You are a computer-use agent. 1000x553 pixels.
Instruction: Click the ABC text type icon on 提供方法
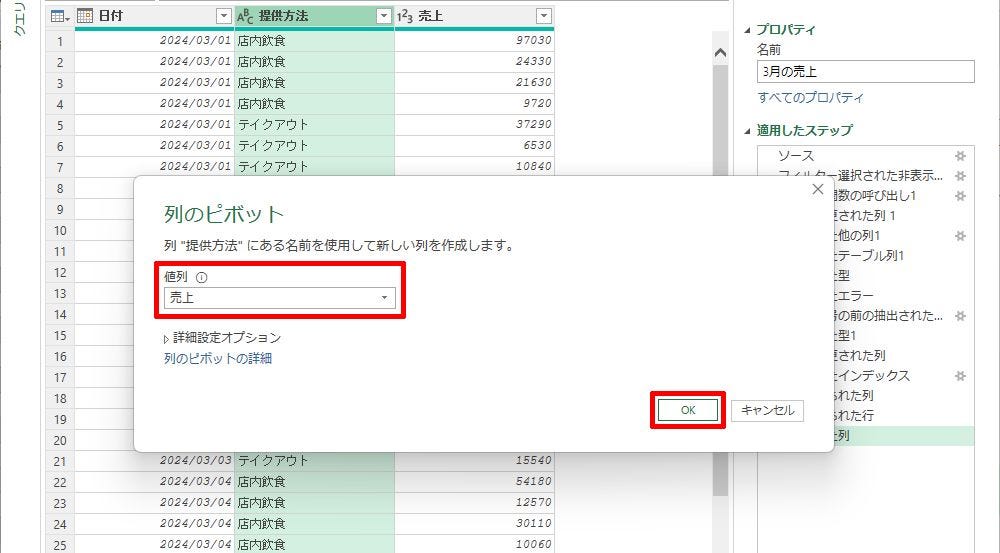pos(245,16)
